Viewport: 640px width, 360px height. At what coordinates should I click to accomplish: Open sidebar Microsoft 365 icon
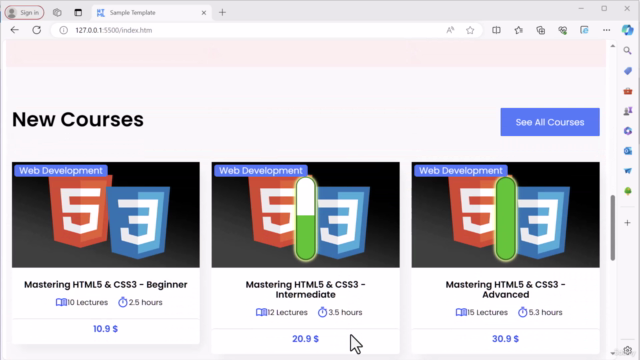(x=628, y=131)
